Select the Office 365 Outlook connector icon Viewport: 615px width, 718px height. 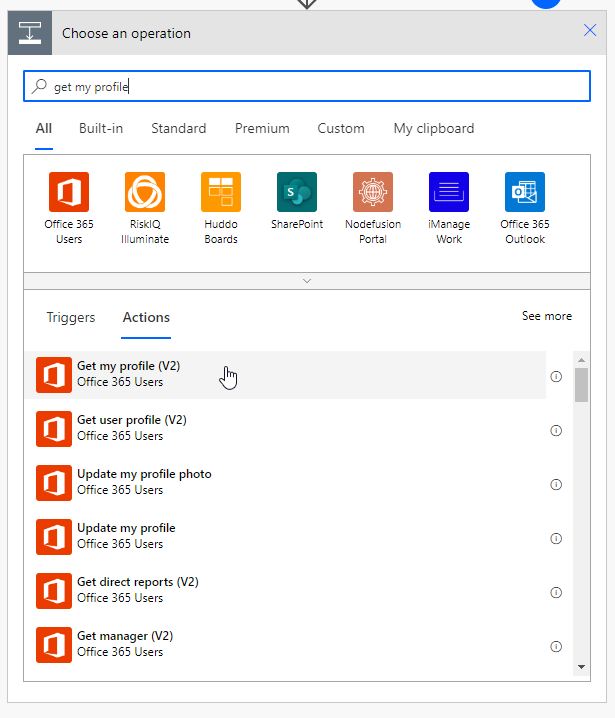[525, 192]
